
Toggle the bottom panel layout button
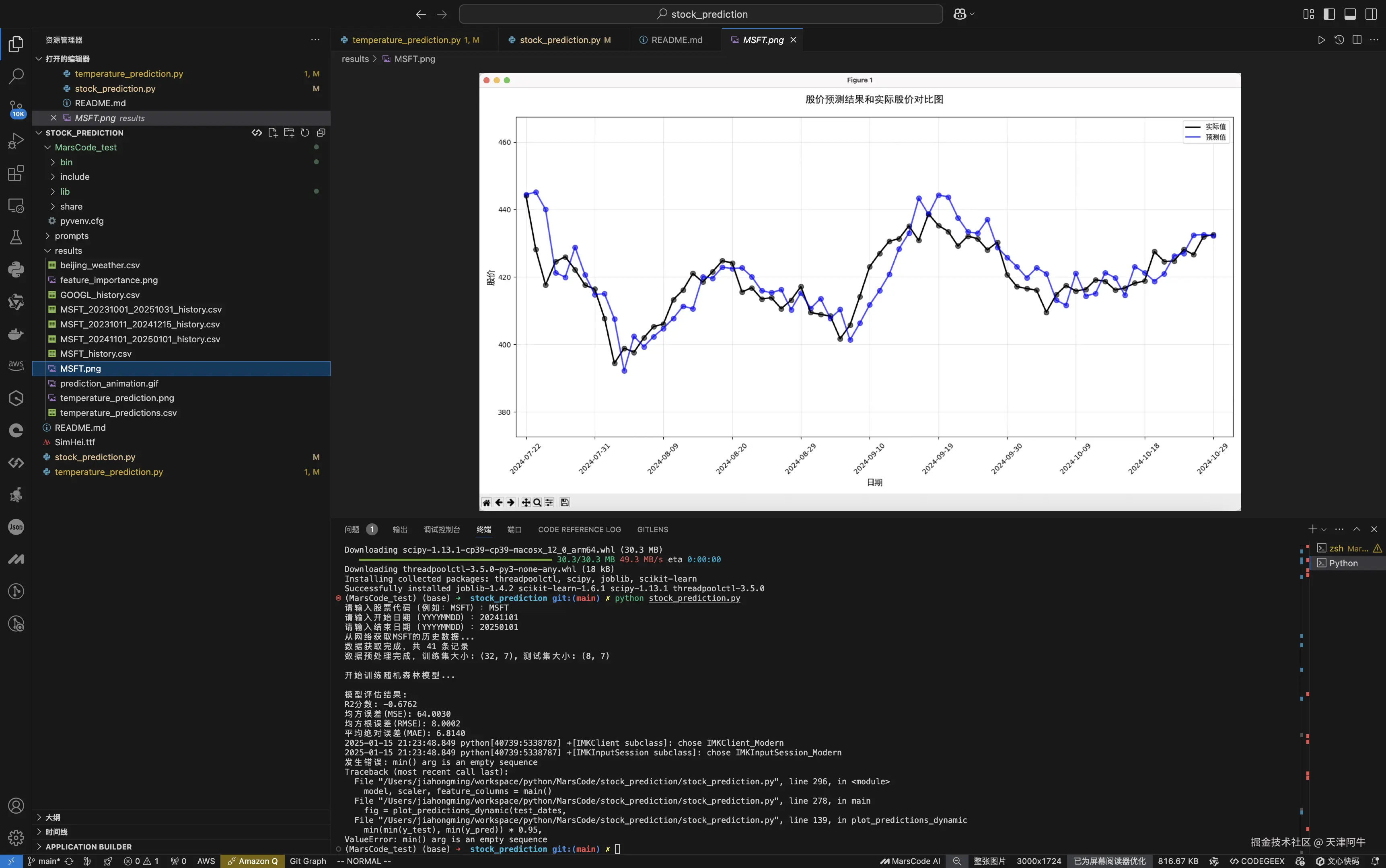click(x=1350, y=14)
